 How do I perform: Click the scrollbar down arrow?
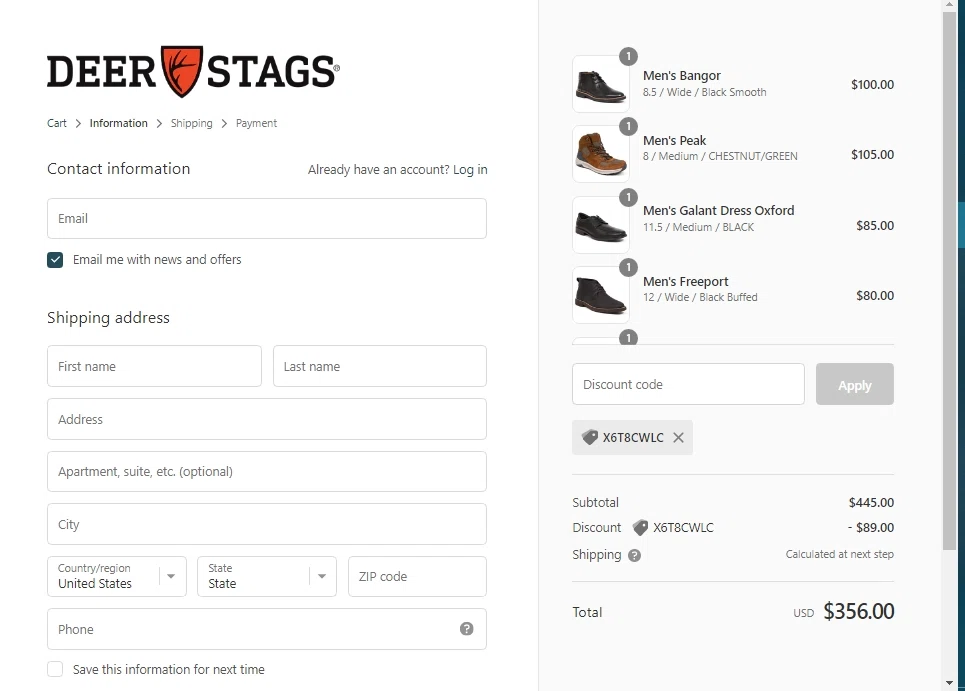(x=949, y=683)
